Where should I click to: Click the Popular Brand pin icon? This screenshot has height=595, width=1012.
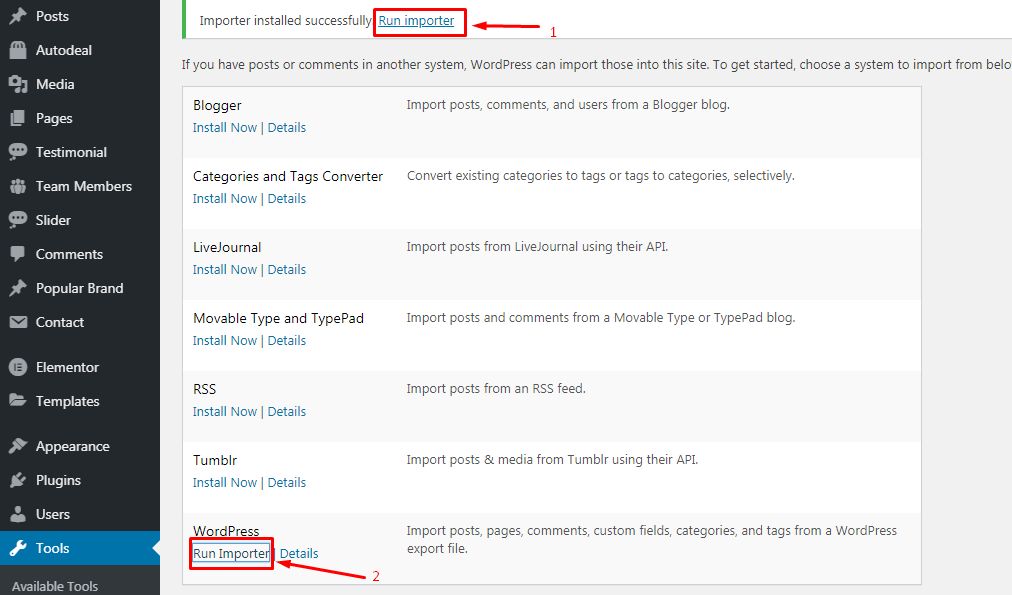pyautogui.click(x=18, y=288)
